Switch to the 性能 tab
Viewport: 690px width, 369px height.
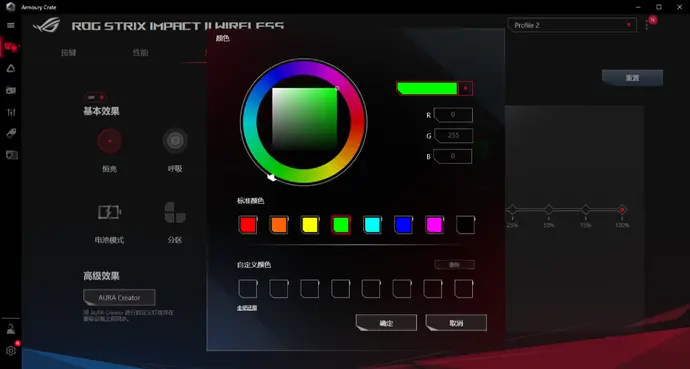(x=140, y=53)
